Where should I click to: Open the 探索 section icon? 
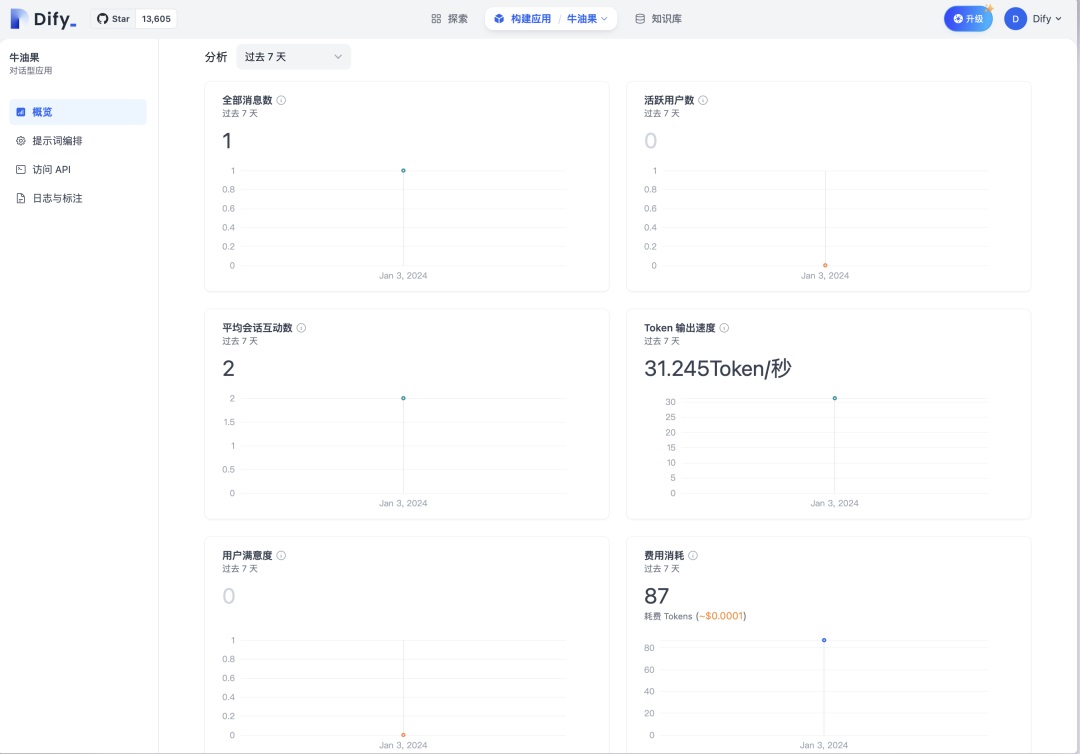tap(436, 18)
